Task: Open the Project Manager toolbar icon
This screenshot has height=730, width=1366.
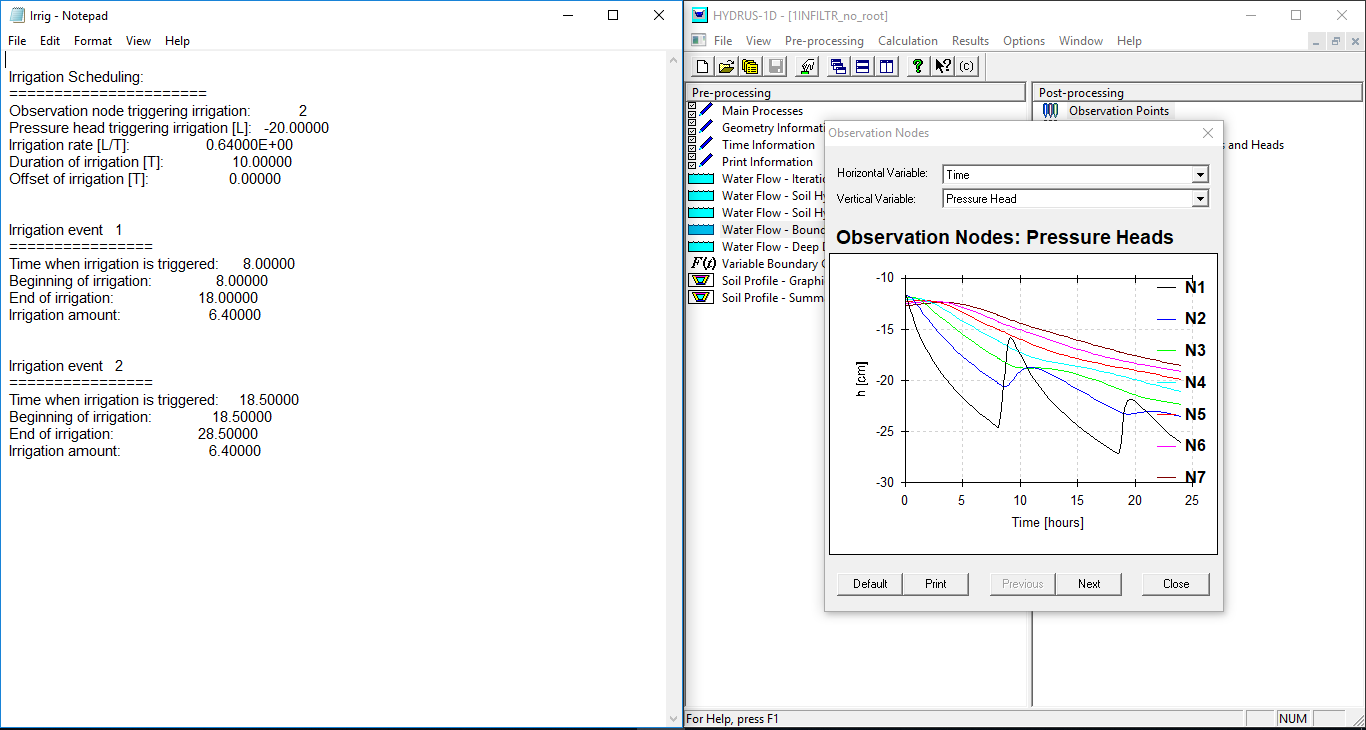Action: [750, 67]
